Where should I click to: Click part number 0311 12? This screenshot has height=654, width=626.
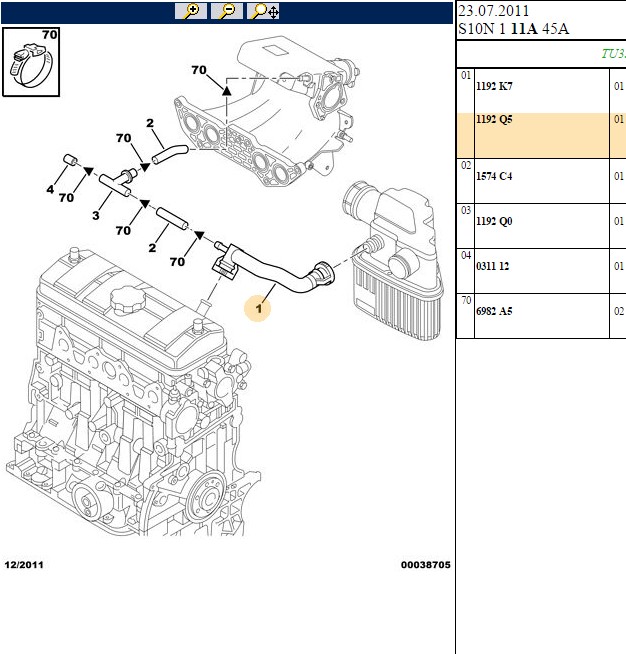tap(493, 266)
